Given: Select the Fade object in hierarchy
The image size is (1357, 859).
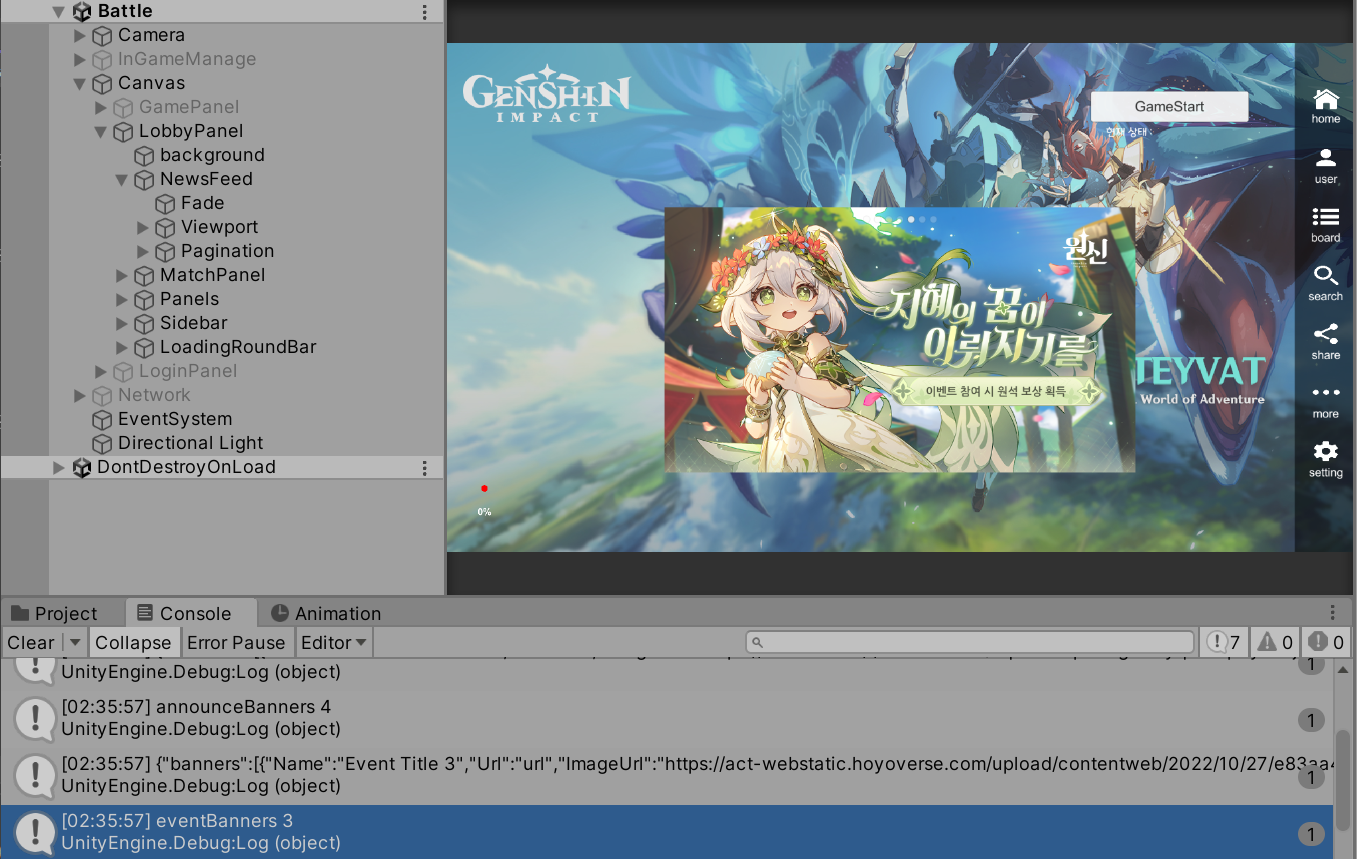Looking at the screenshot, I should pyautogui.click(x=202, y=203).
